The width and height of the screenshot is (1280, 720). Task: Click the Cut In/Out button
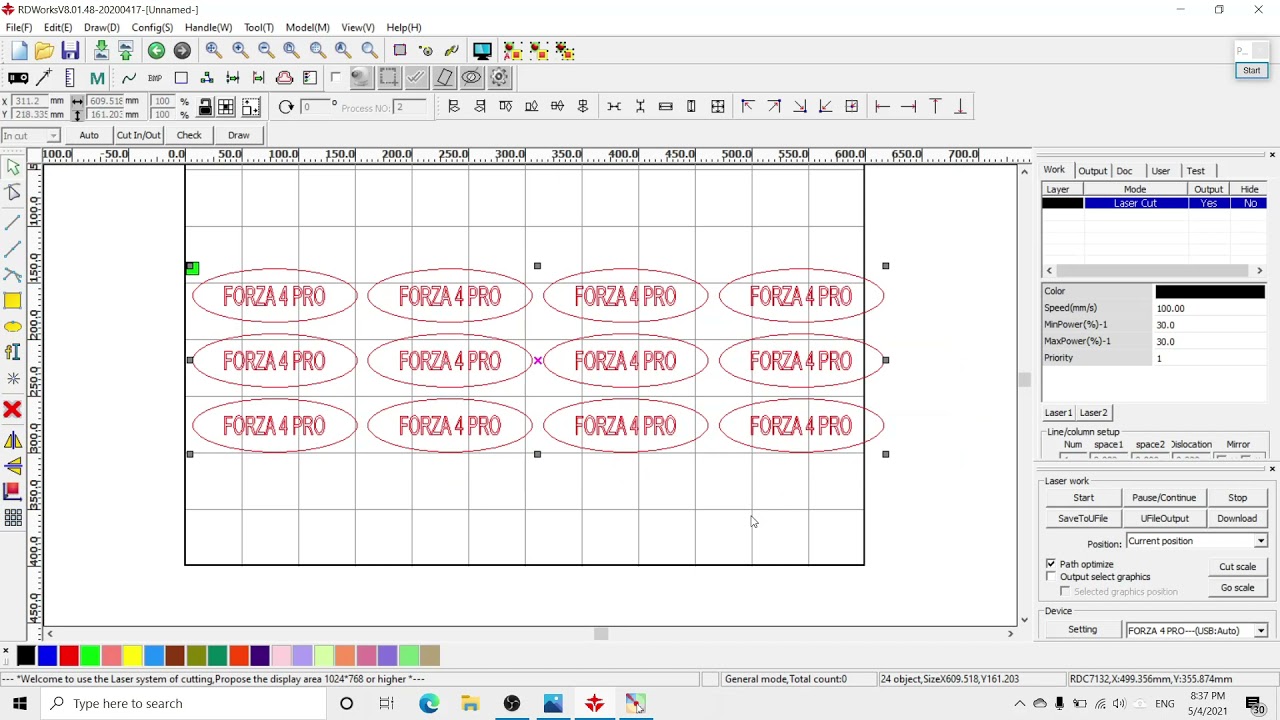[x=138, y=135]
